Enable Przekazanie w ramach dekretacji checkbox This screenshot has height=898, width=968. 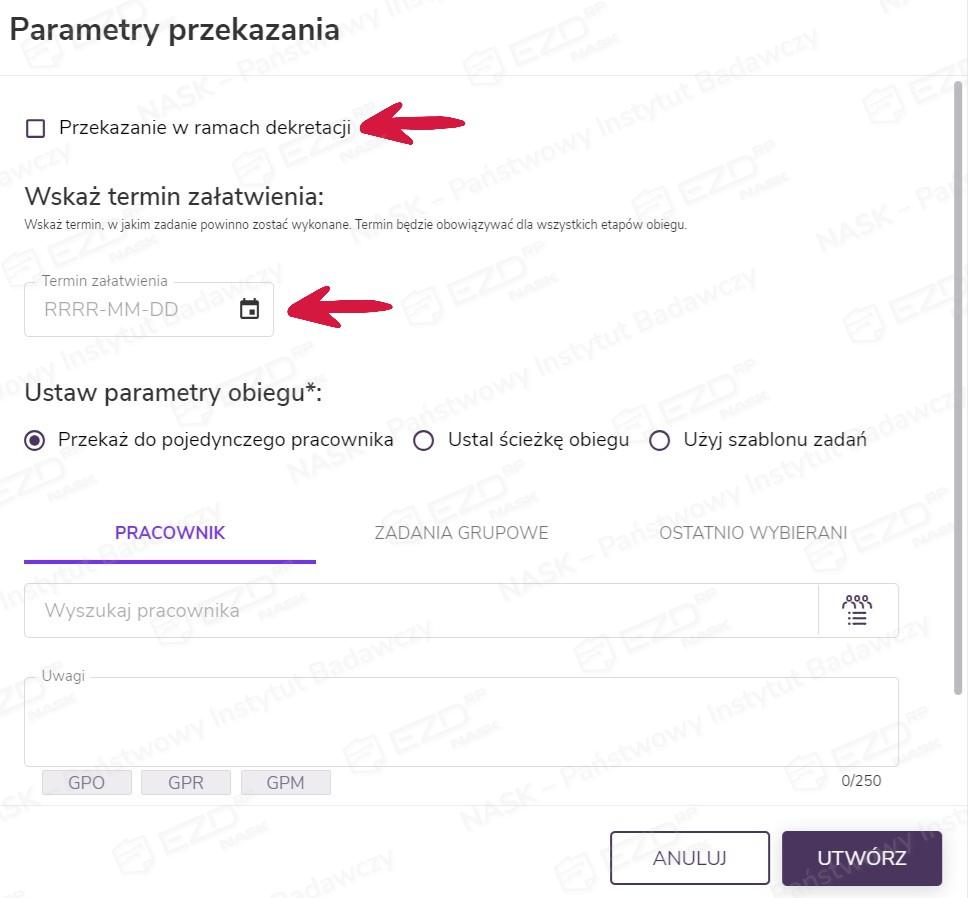click(36, 128)
